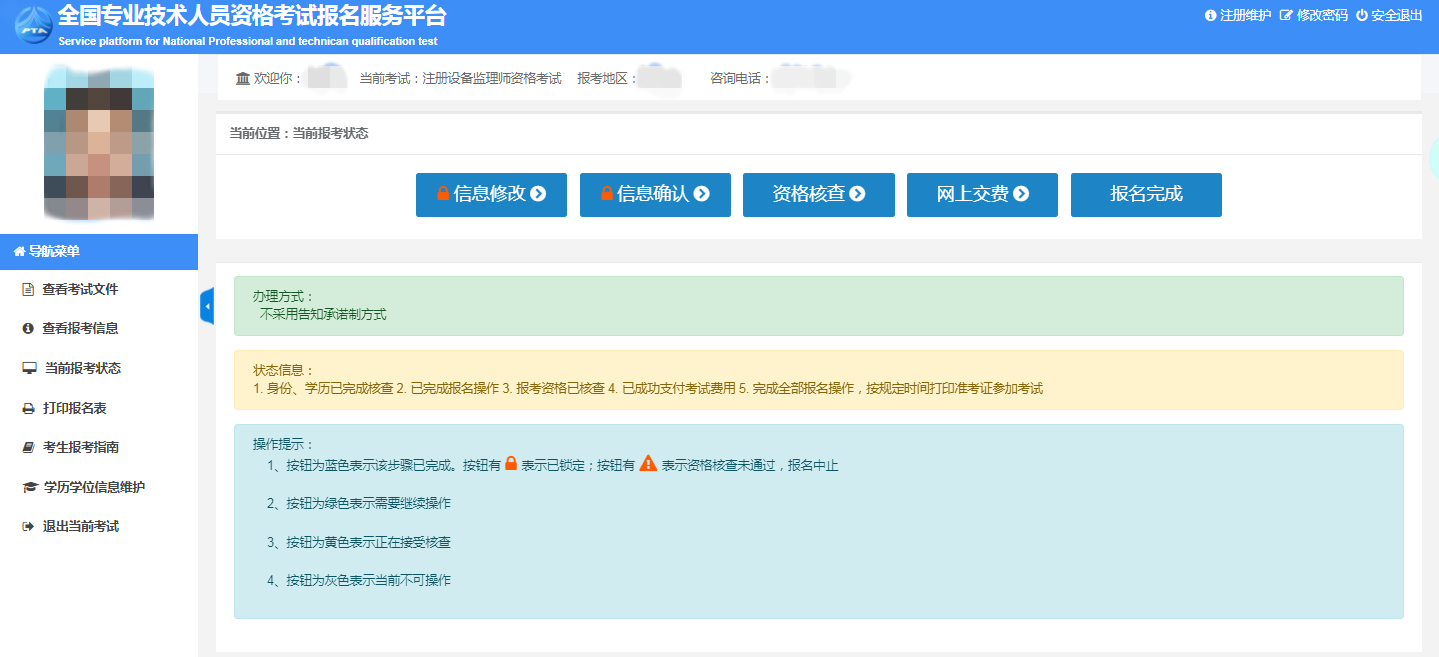This screenshot has width=1439, height=657.
Task: Click the info icon beside 查看报考信息
Action: coord(28,329)
